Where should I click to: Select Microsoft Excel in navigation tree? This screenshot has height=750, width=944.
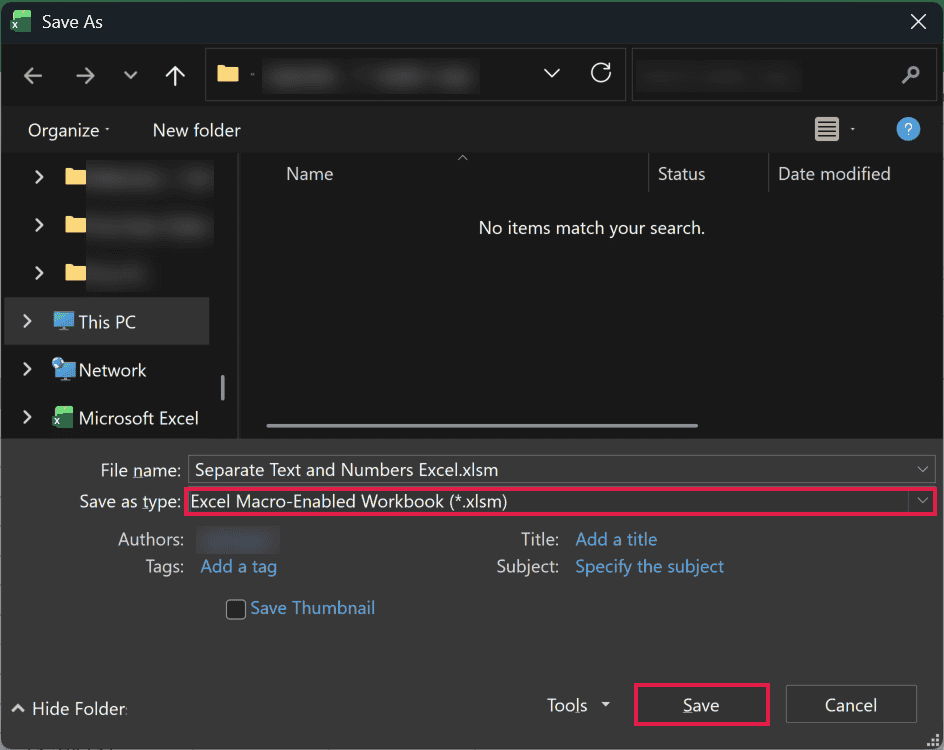point(138,418)
